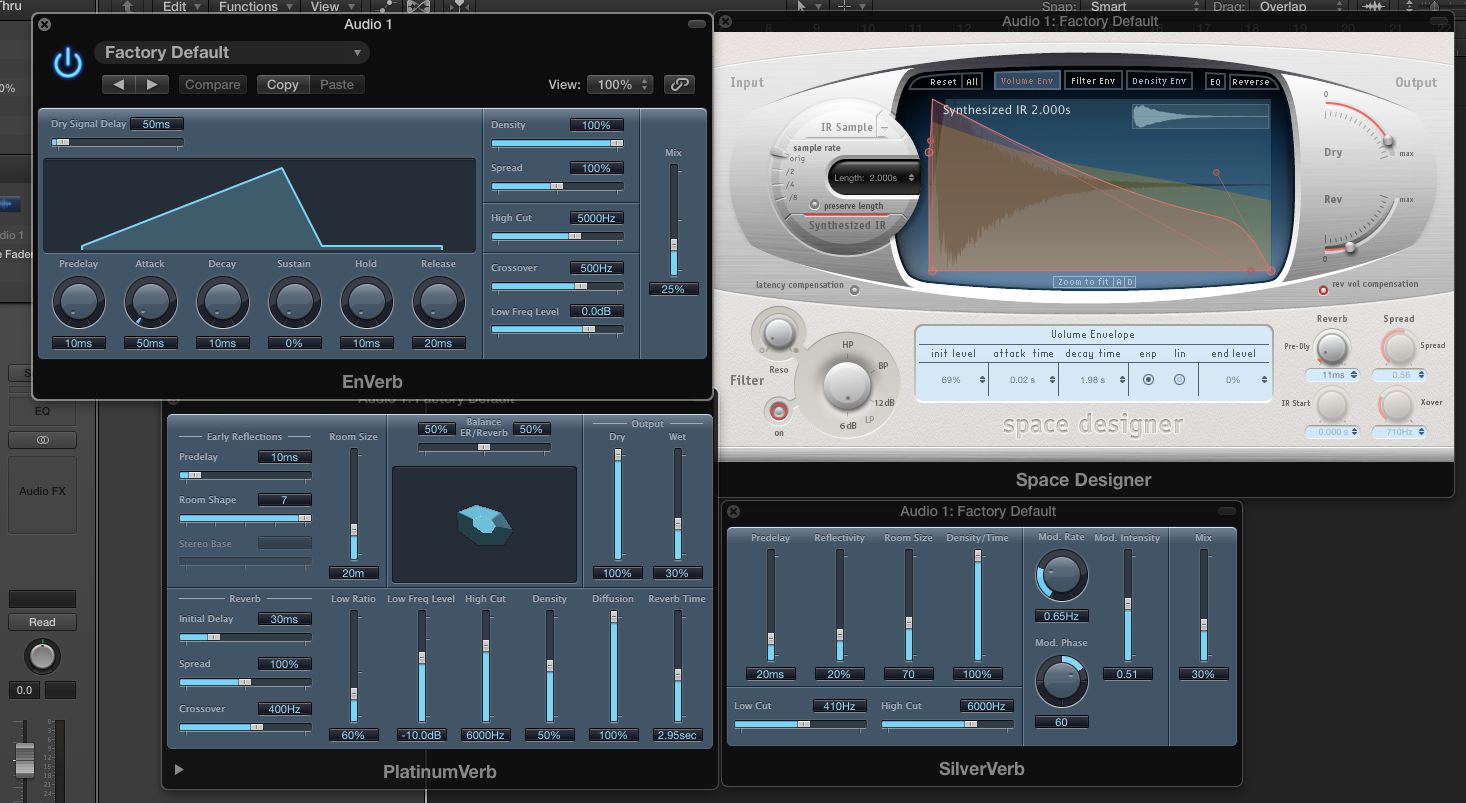Screen dimensions: 1466x803
Task: Switch to Synthesized IR mode
Action: coord(847,225)
